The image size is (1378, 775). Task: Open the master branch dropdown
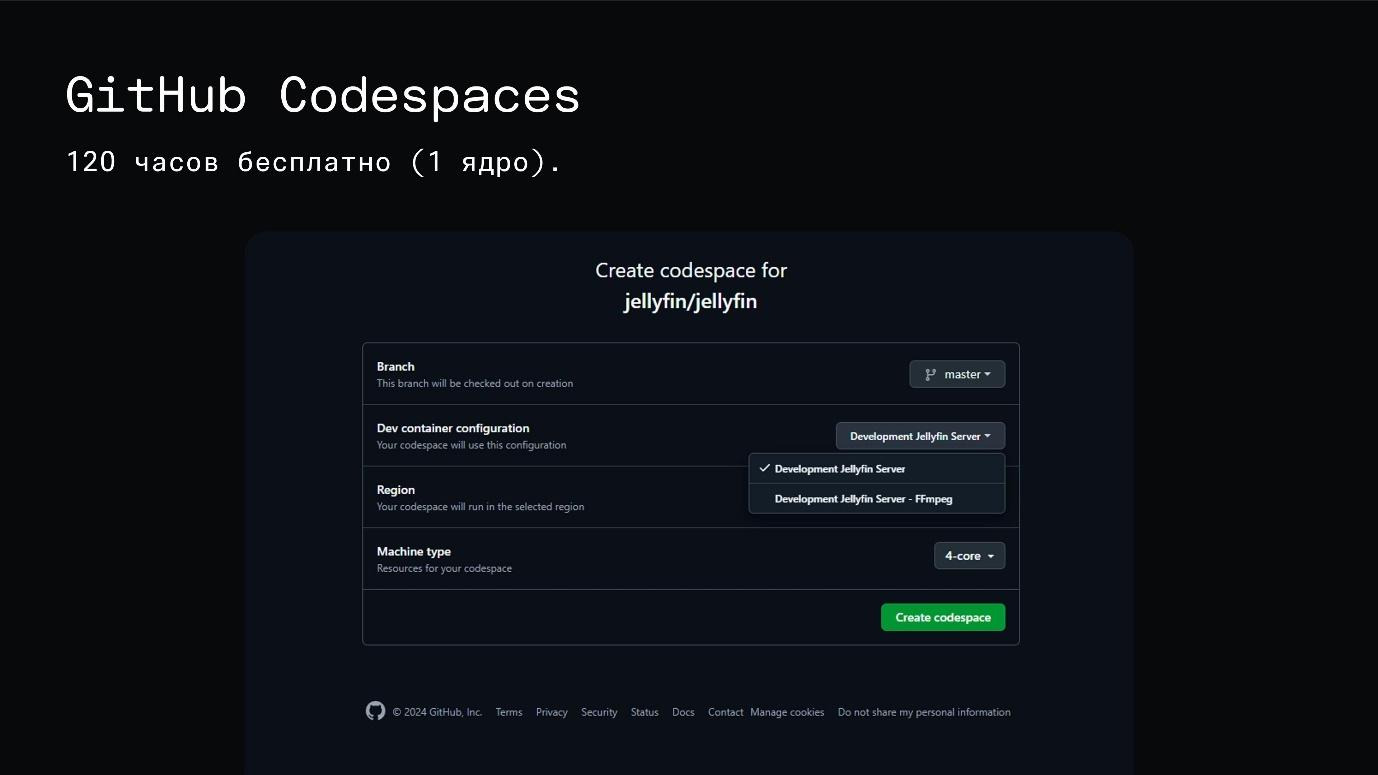[957, 374]
